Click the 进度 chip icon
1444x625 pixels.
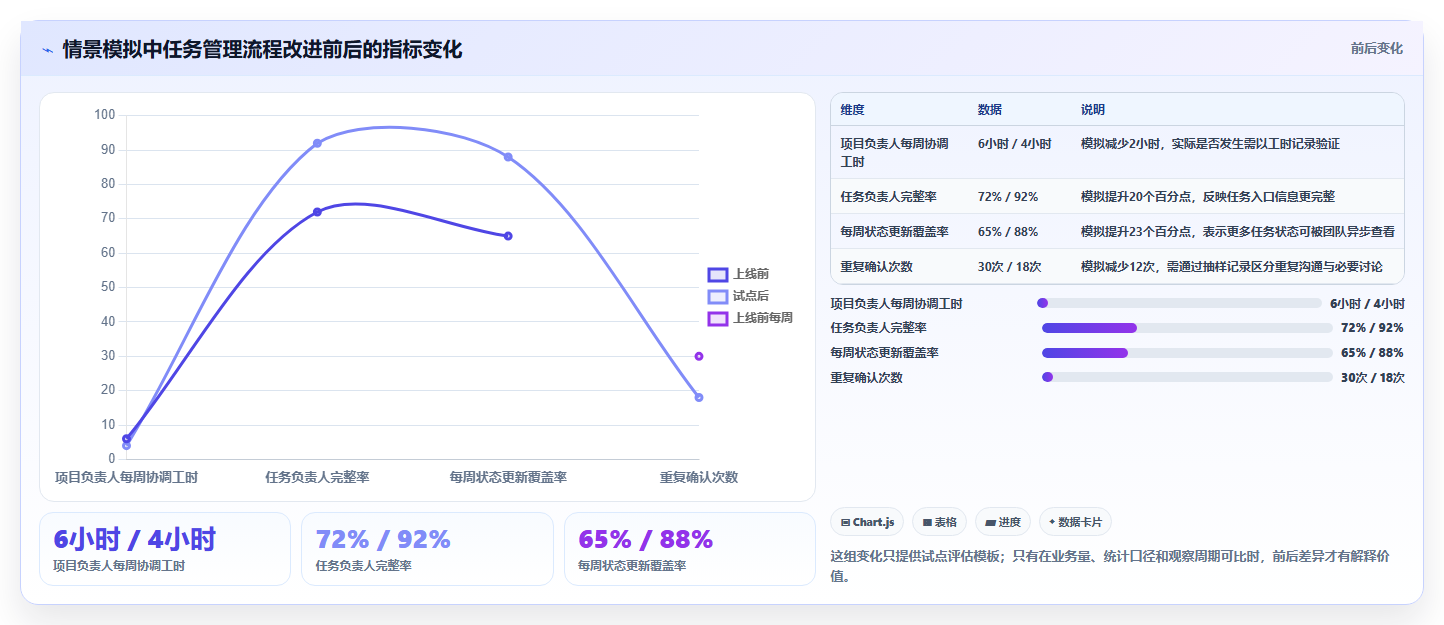[990, 522]
